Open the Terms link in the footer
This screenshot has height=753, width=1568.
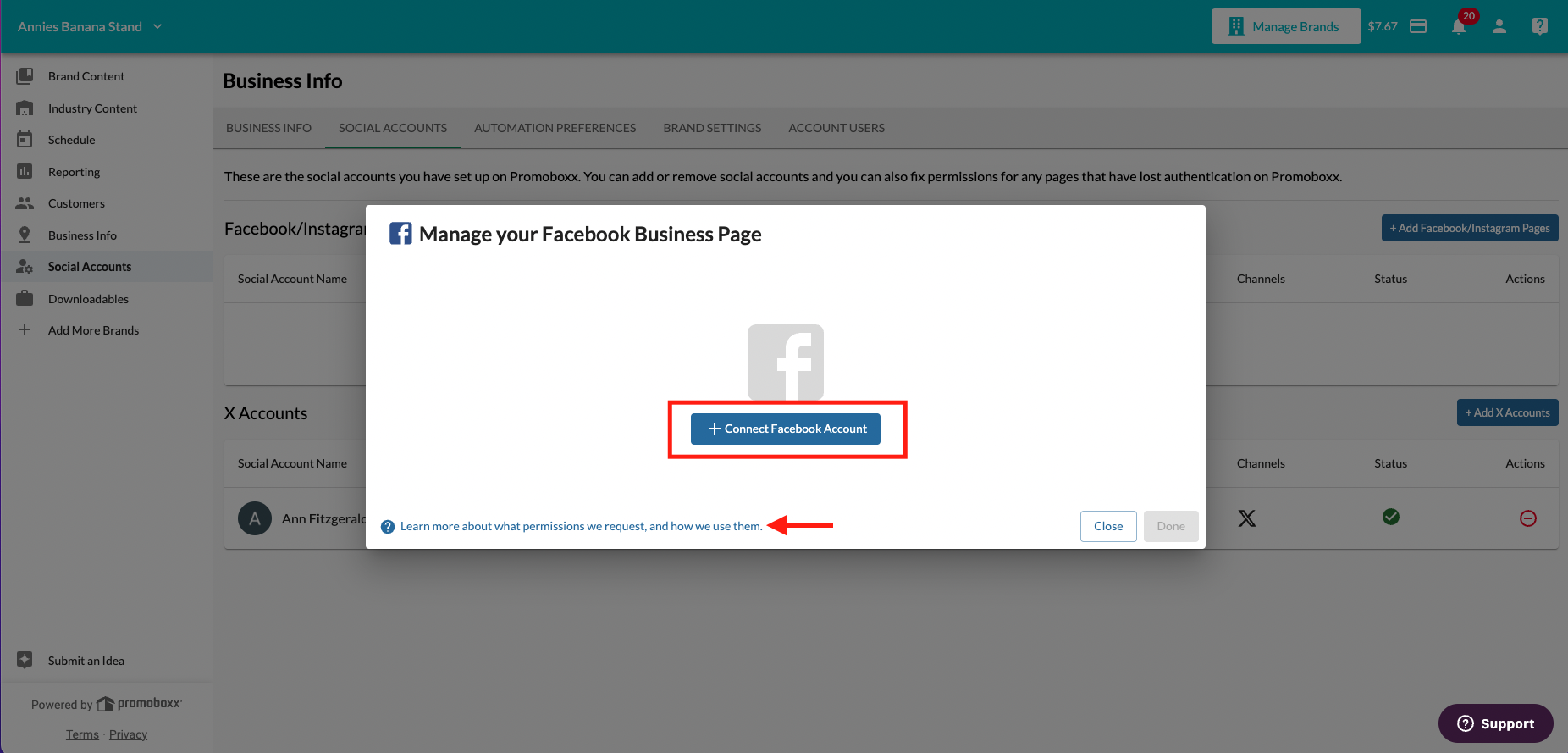(82, 734)
